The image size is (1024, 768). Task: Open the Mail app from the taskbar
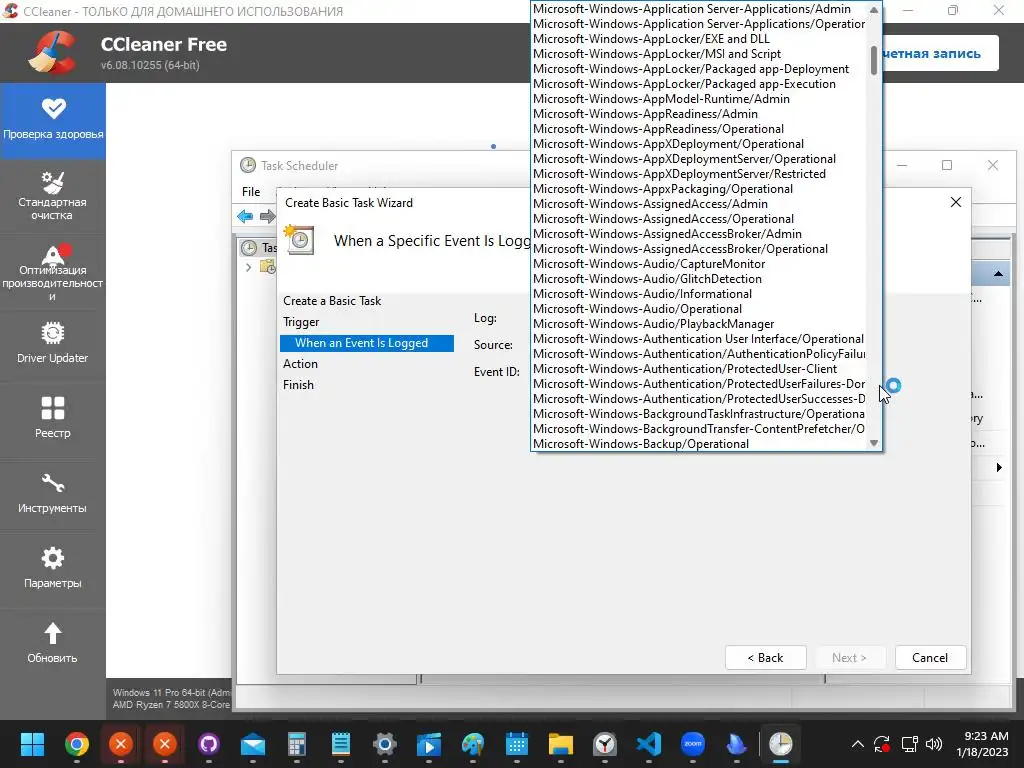253,744
